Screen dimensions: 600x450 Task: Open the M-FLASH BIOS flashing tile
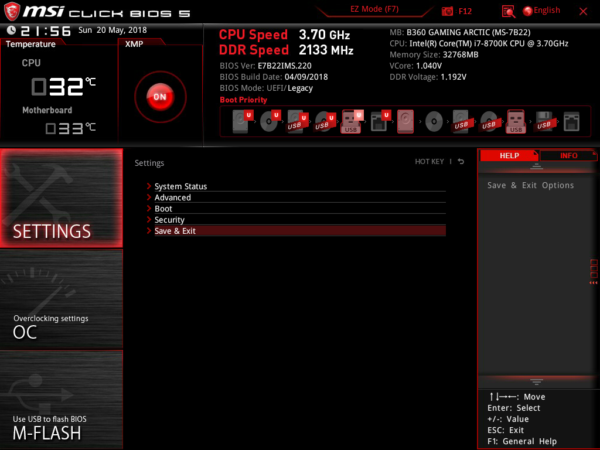(x=61, y=399)
